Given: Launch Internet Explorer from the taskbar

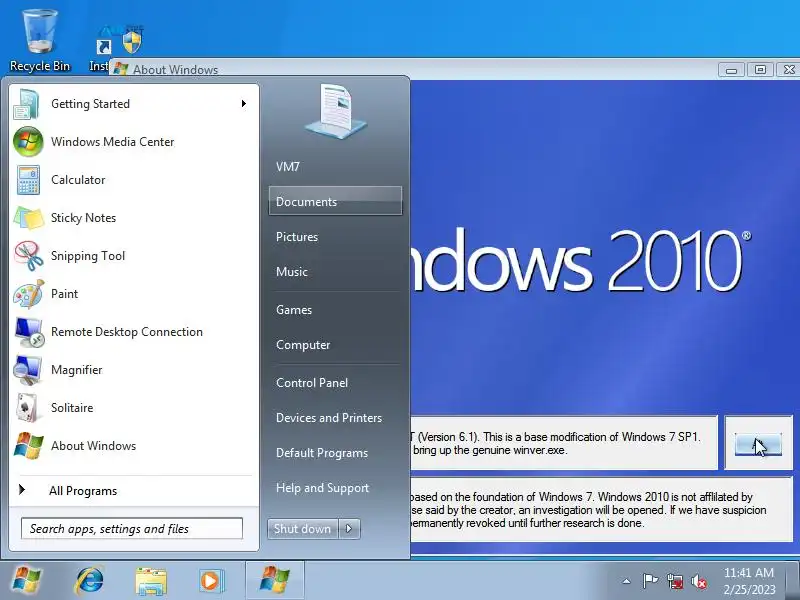Looking at the screenshot, I should (89, 581).
